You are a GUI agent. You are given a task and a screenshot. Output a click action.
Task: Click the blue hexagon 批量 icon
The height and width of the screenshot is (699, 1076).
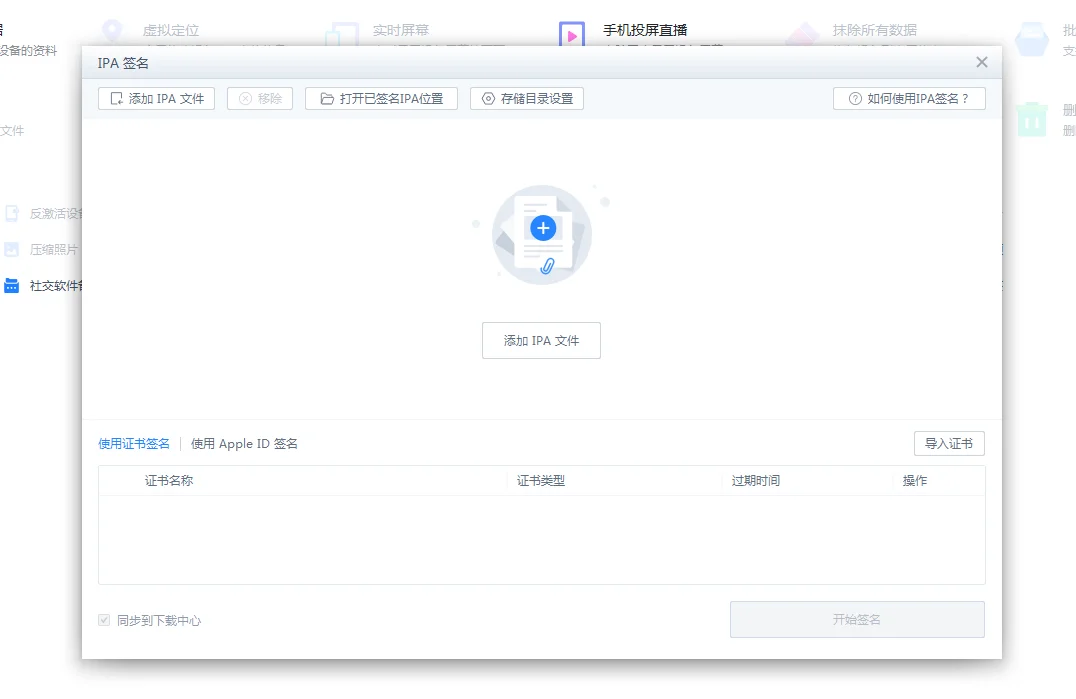(1030, 38)
